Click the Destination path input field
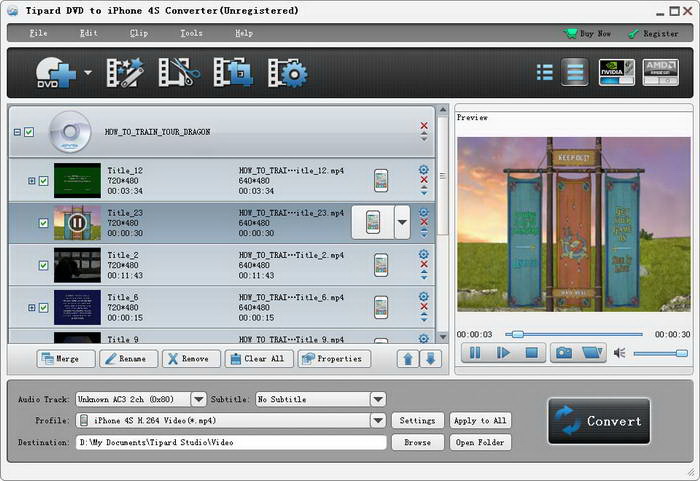700x481 pixels. click(x=231, y=443)
